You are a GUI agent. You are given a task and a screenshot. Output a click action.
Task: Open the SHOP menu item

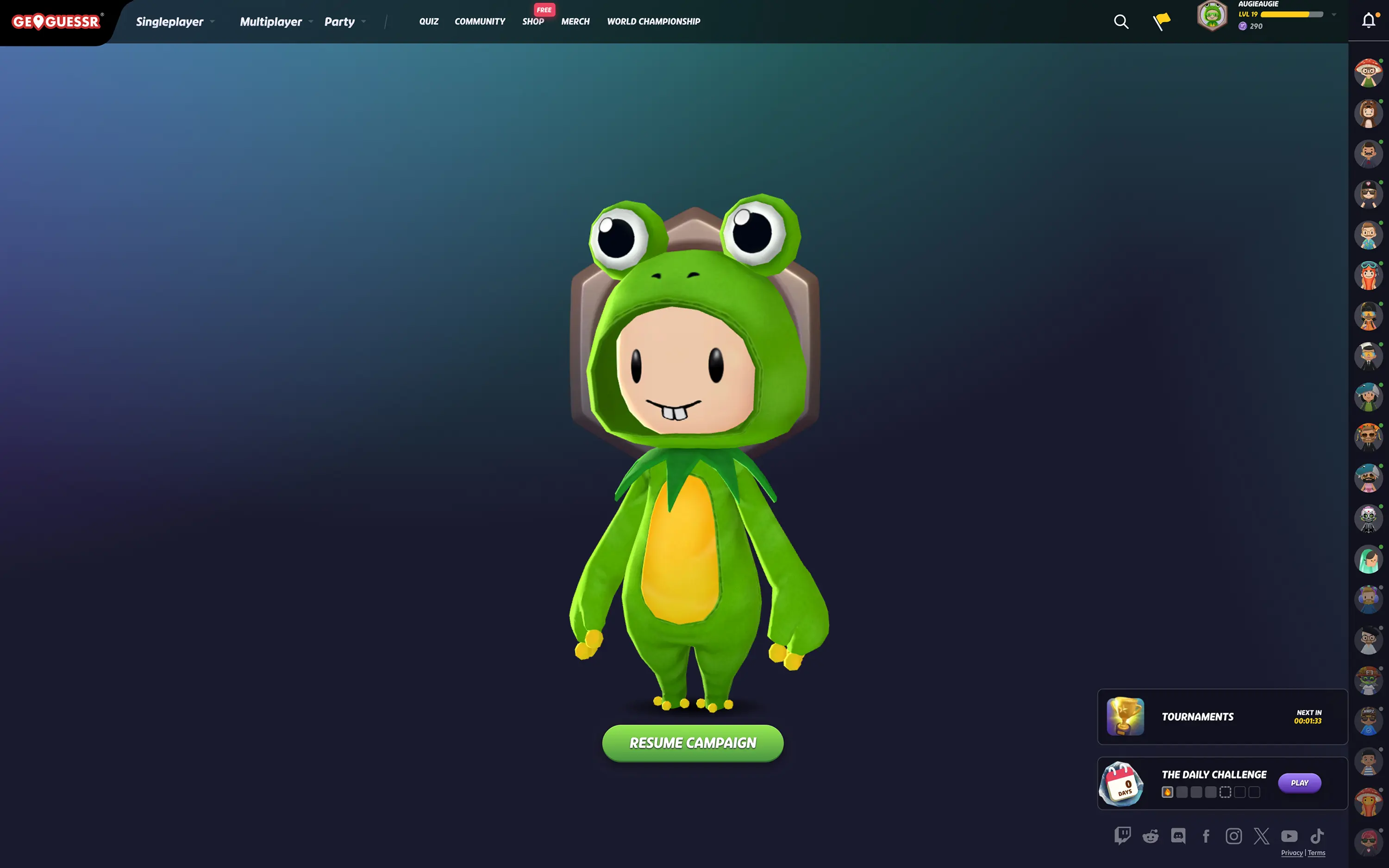pyautogui.click(x=533, y=21)
